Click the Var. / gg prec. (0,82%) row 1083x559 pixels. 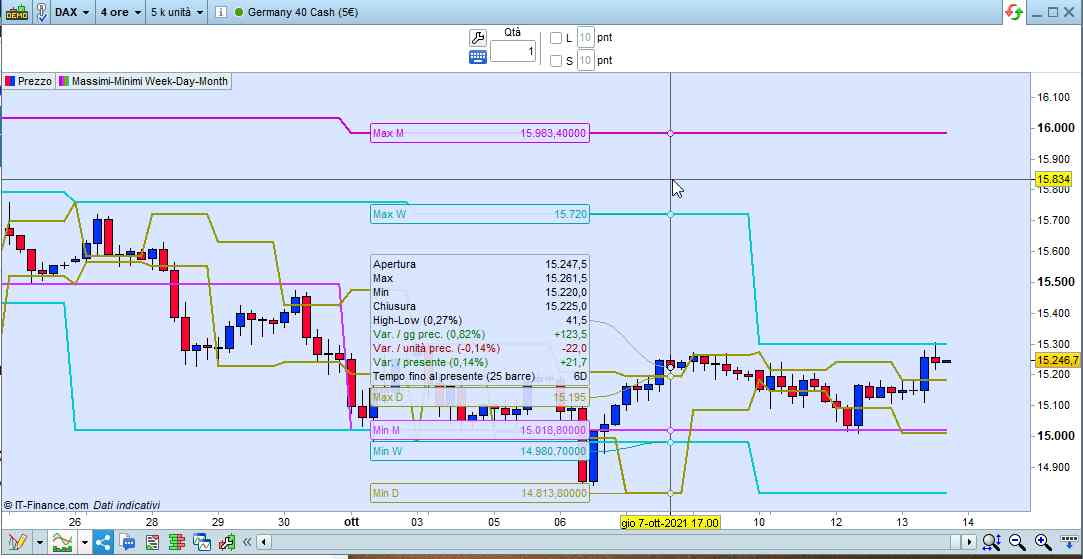click(x=480, y=334)
